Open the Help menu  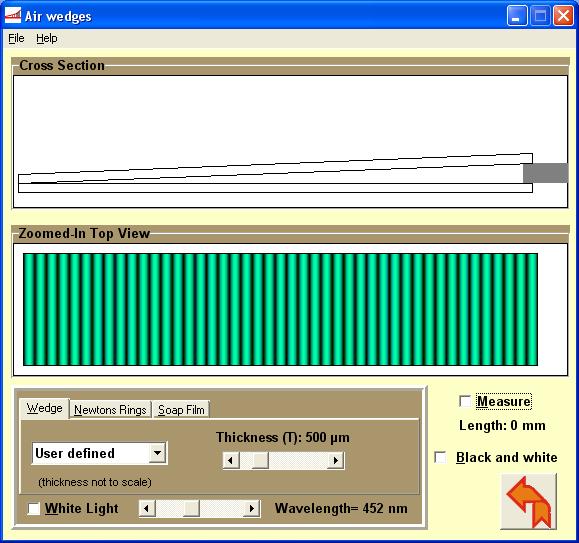(47, 38)
